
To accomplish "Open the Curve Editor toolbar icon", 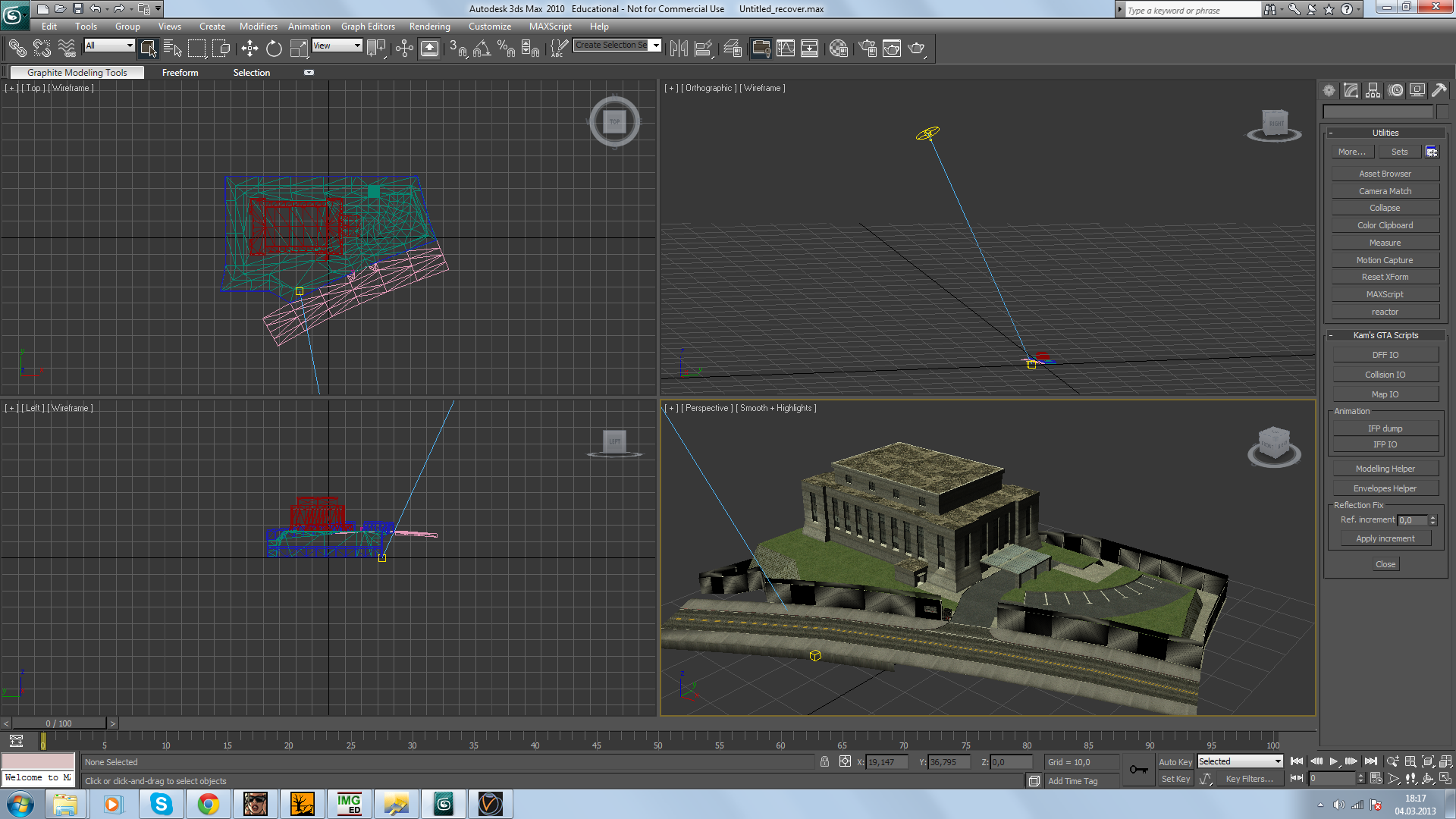I will [786, 49].
